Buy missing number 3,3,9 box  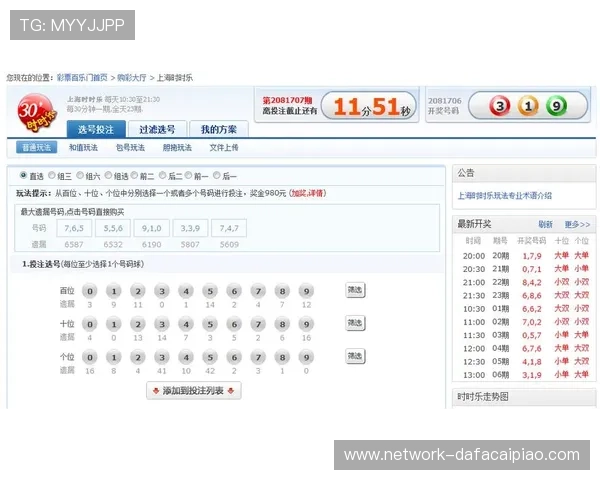[x=190, y=228]
